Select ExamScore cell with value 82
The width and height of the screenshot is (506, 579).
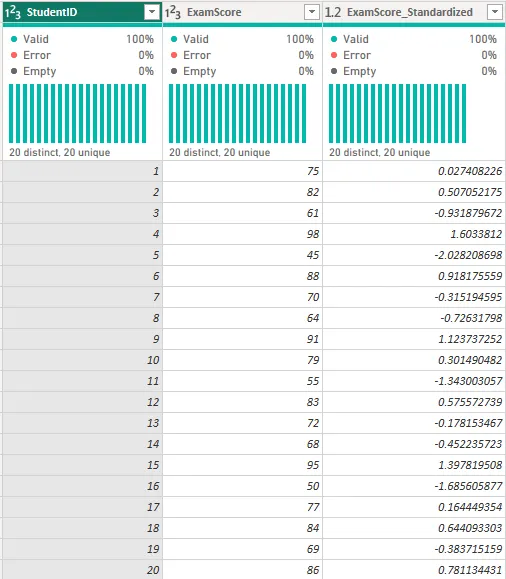[242, 192]
